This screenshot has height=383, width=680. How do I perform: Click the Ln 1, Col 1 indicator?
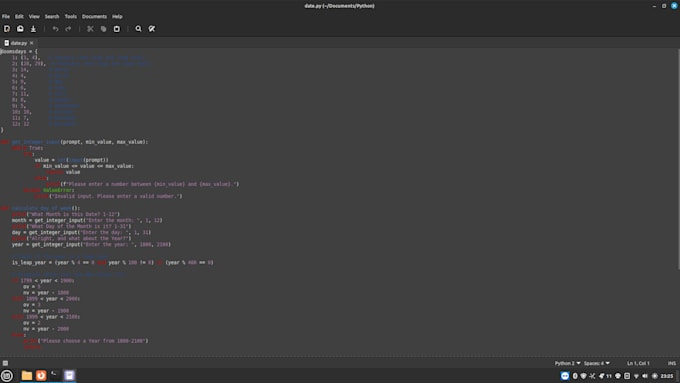(638, 363)
